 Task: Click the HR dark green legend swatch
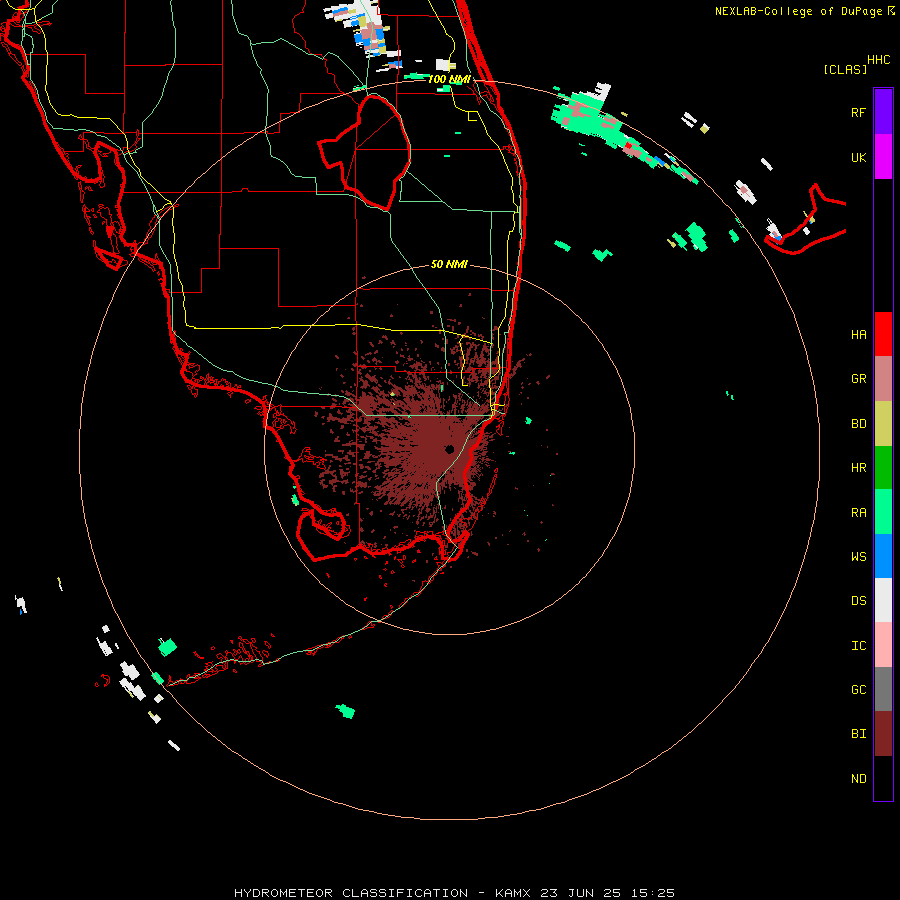[x=883, y=468]
